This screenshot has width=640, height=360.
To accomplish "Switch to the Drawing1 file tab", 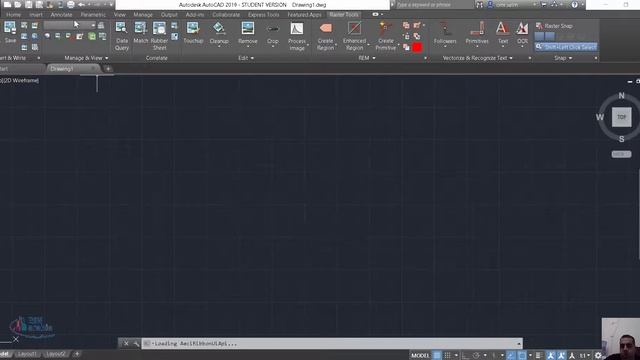I will point(73,69).
